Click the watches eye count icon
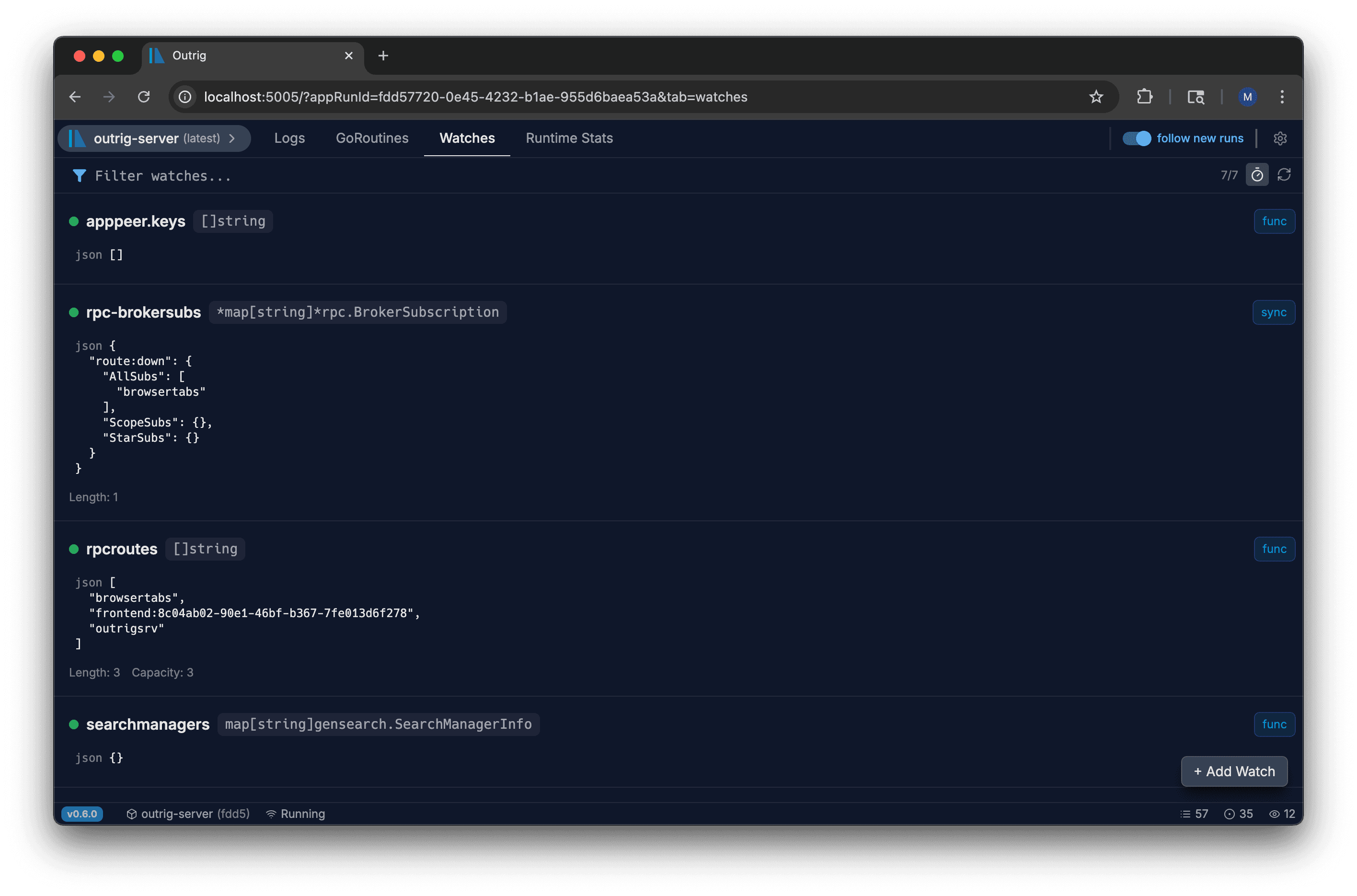This screenshot has height=896, width=1357. [1274, 814]
